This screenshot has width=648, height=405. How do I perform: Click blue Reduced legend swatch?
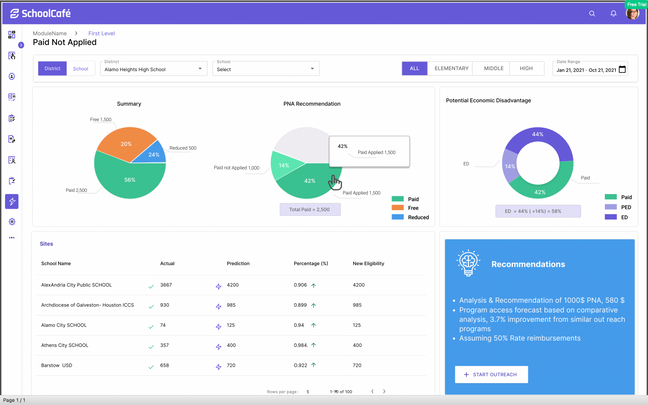tap(398, 217)
